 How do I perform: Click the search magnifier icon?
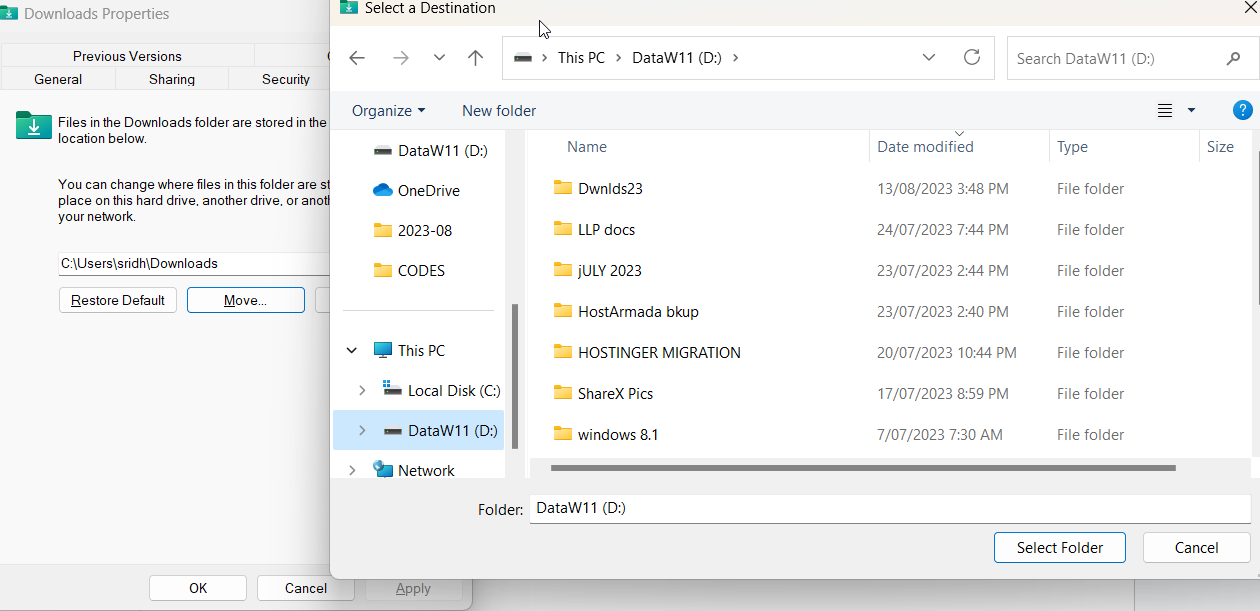click(1233, 59)
